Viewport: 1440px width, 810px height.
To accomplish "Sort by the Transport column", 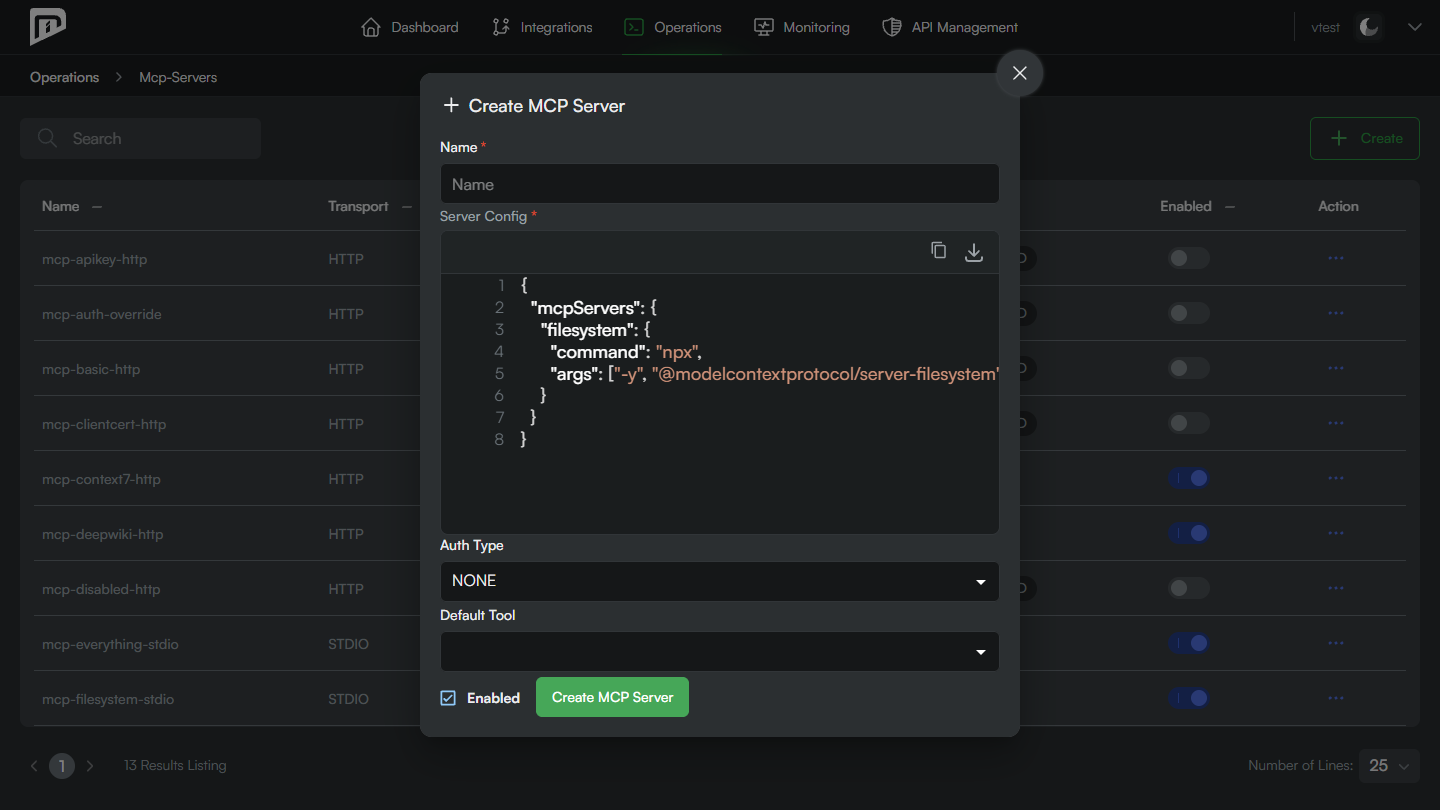I will [x=369, y=206].
